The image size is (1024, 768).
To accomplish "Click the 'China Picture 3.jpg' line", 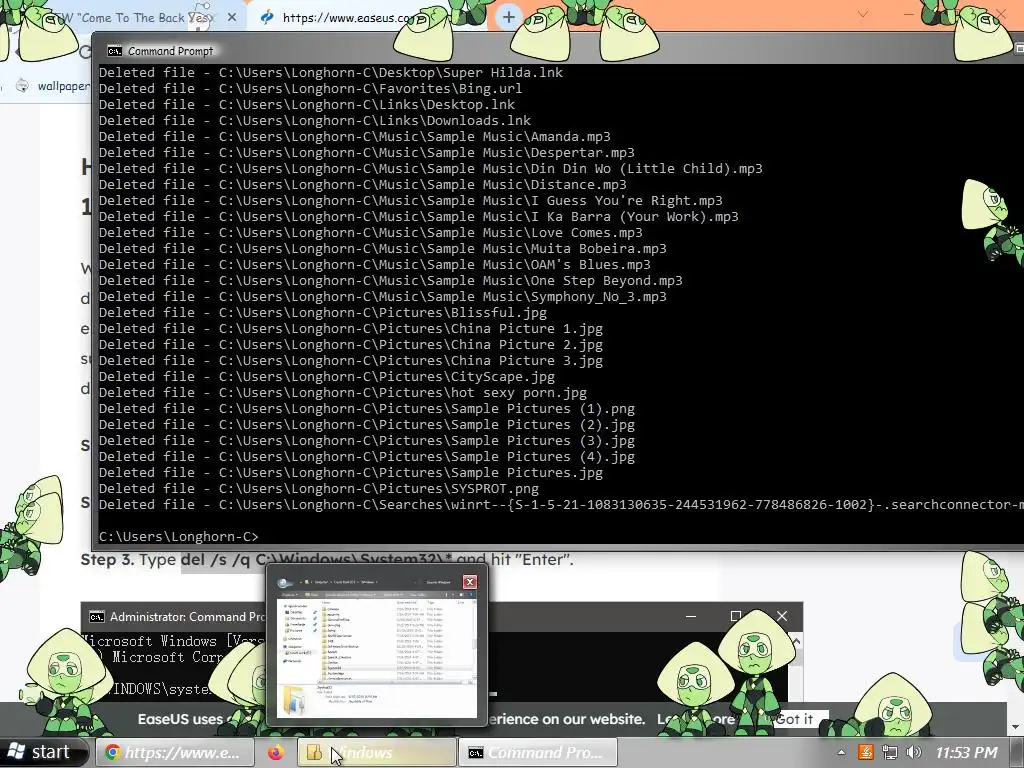I will tap(351, 360).
